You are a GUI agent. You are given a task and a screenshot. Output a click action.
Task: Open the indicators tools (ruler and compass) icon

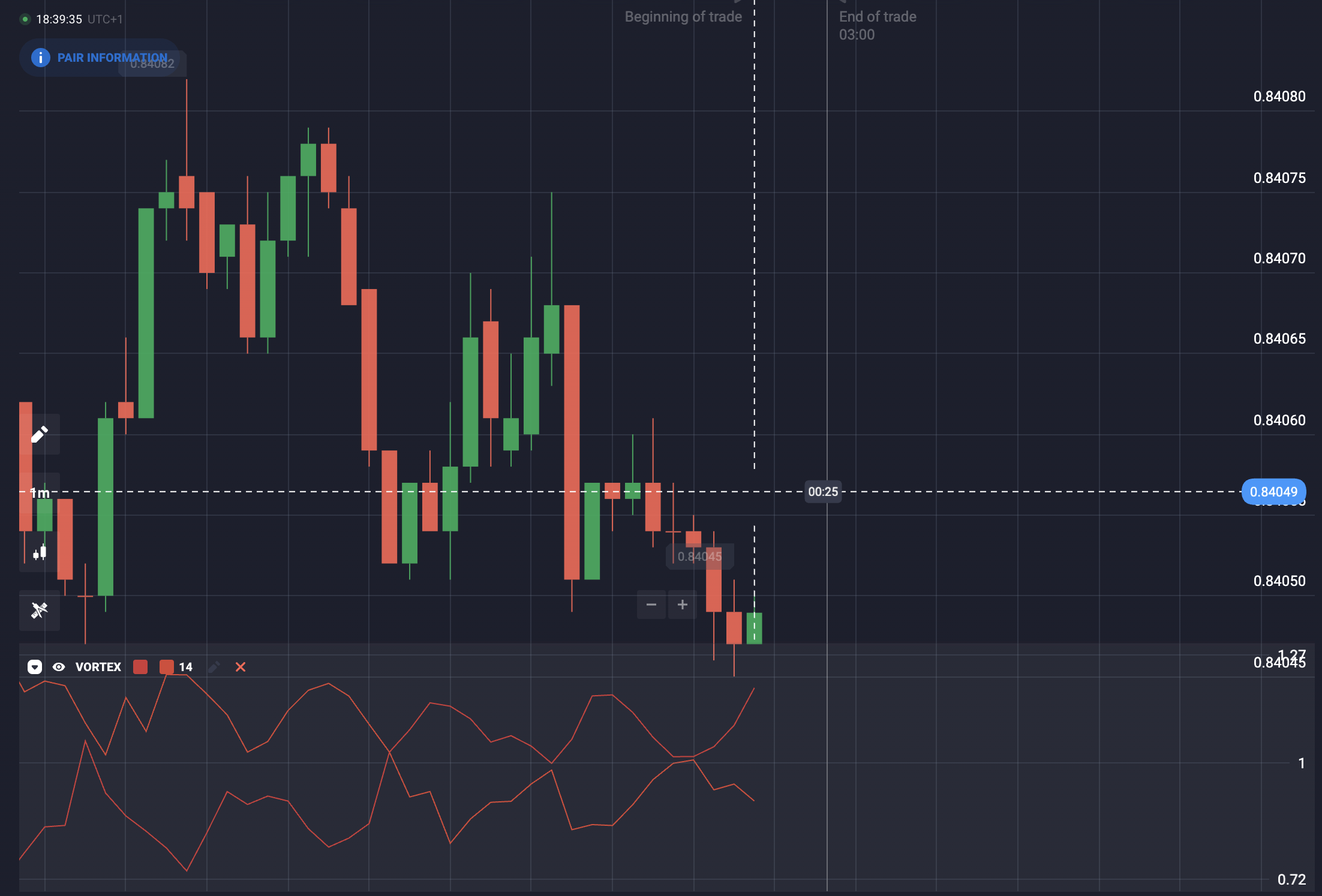[40, 611]
